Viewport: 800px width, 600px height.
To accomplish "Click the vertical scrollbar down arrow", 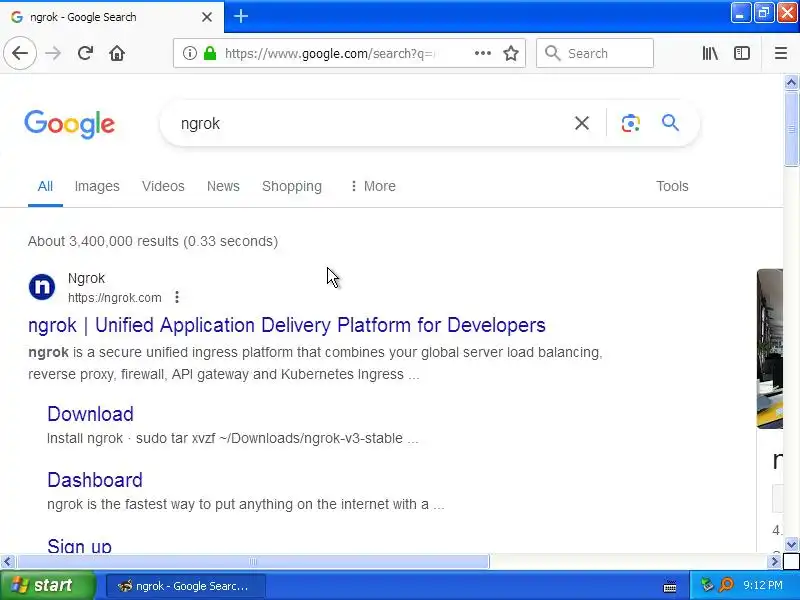I will point(791,544).
